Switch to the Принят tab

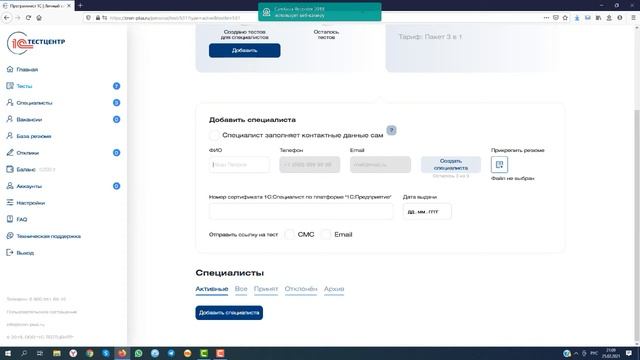pos(266,289)
